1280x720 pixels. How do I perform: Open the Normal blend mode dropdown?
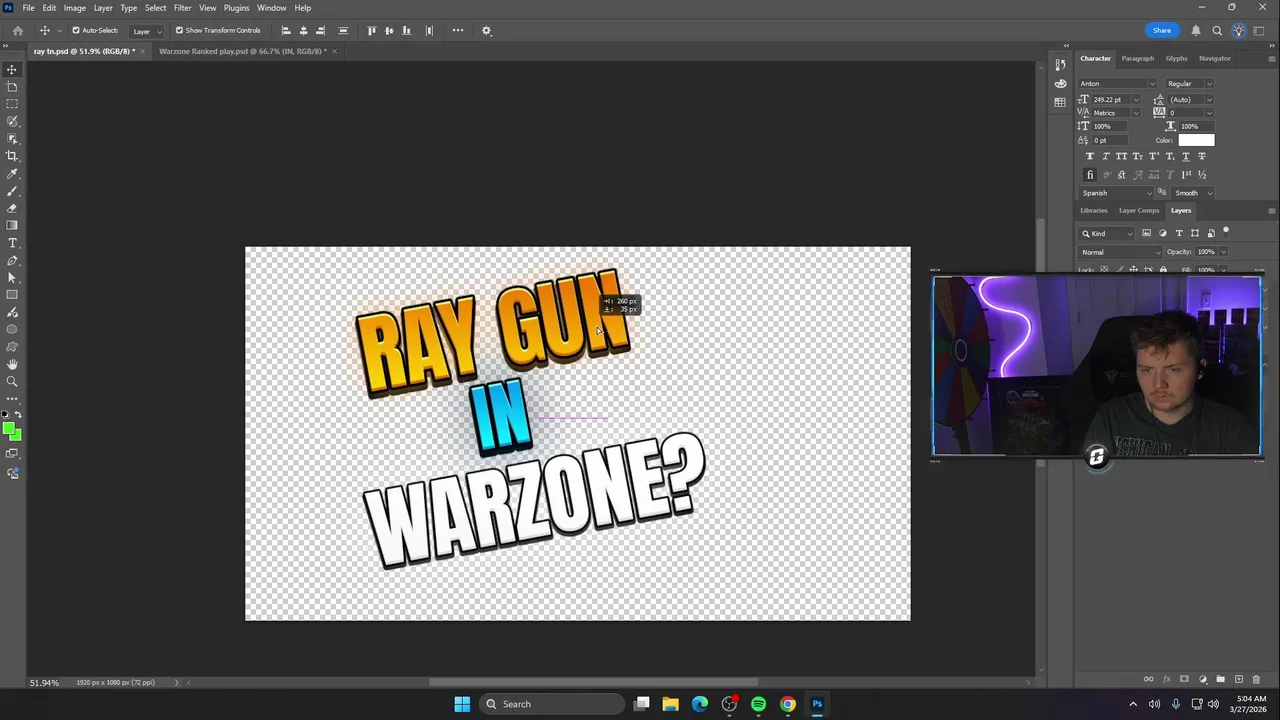pyautogui.click(x=1120, y=252)
